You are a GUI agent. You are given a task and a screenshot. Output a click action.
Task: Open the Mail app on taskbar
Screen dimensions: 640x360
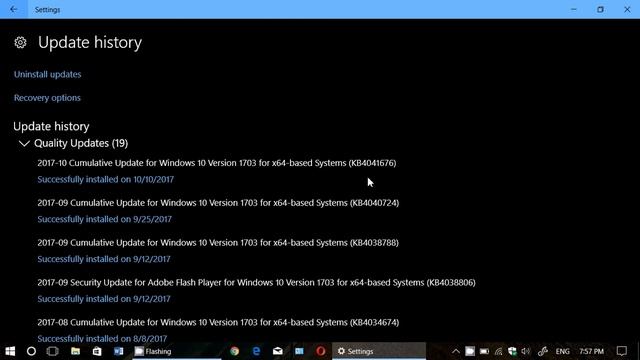[x=278, y=351]
